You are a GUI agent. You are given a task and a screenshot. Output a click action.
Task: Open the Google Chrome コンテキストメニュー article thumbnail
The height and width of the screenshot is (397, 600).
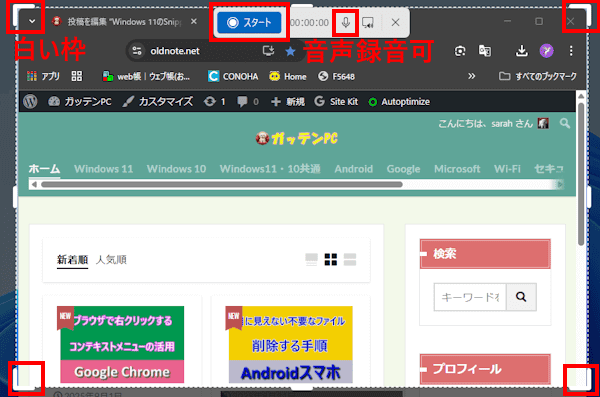tap(122, 345)
